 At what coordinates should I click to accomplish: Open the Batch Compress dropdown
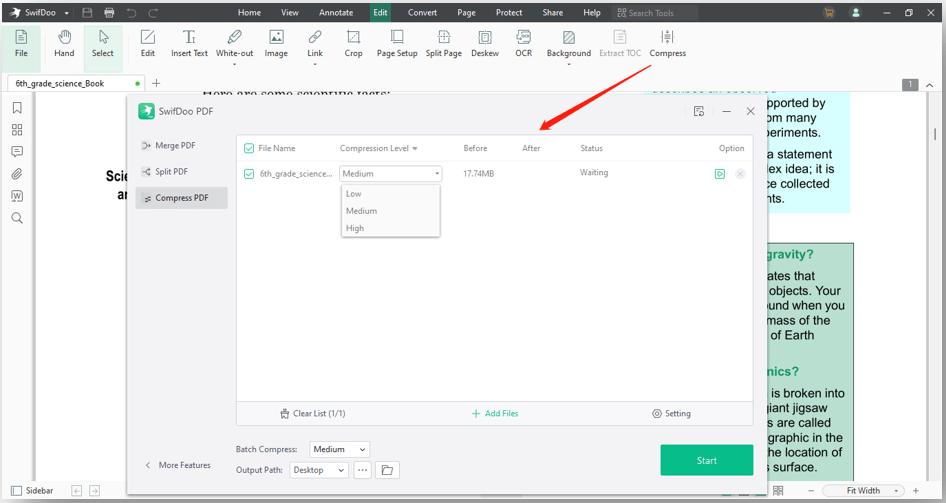[x=340, y=449]
